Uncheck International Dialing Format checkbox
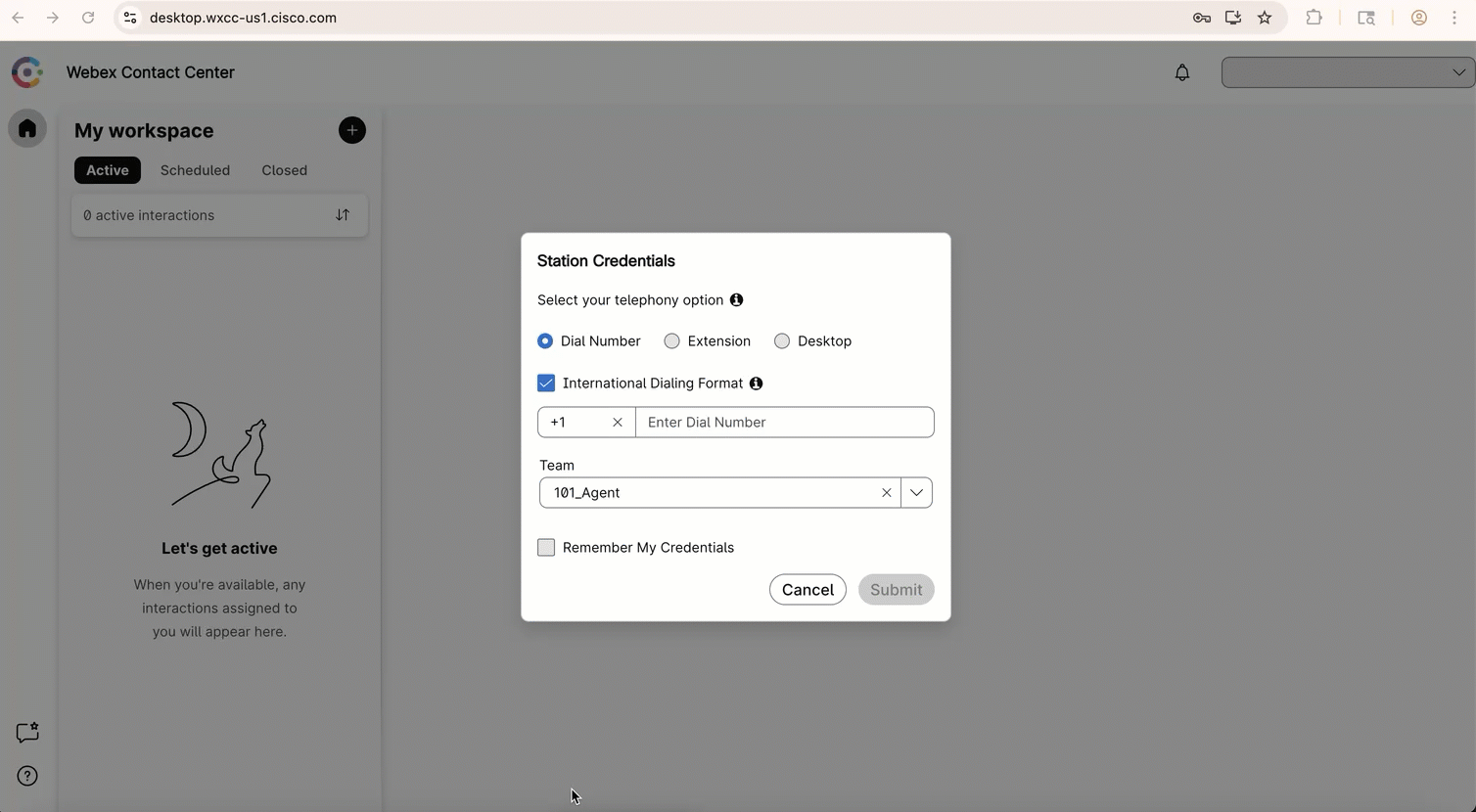Screen dimensions: 1476x812 pyautogui.click(x=546, y=383)
